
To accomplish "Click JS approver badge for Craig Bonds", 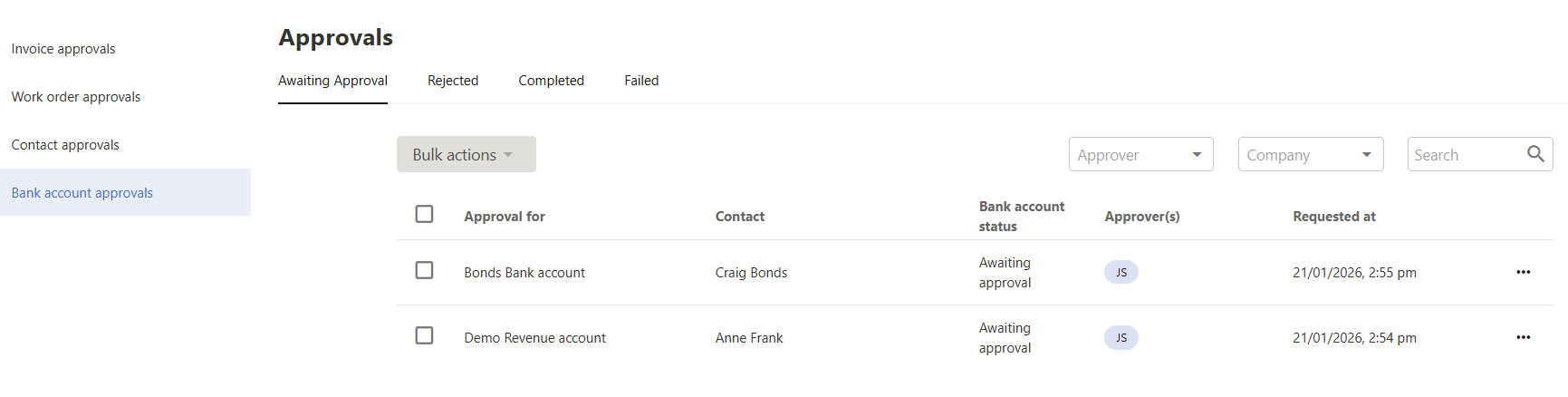I will coord(1121,272).
